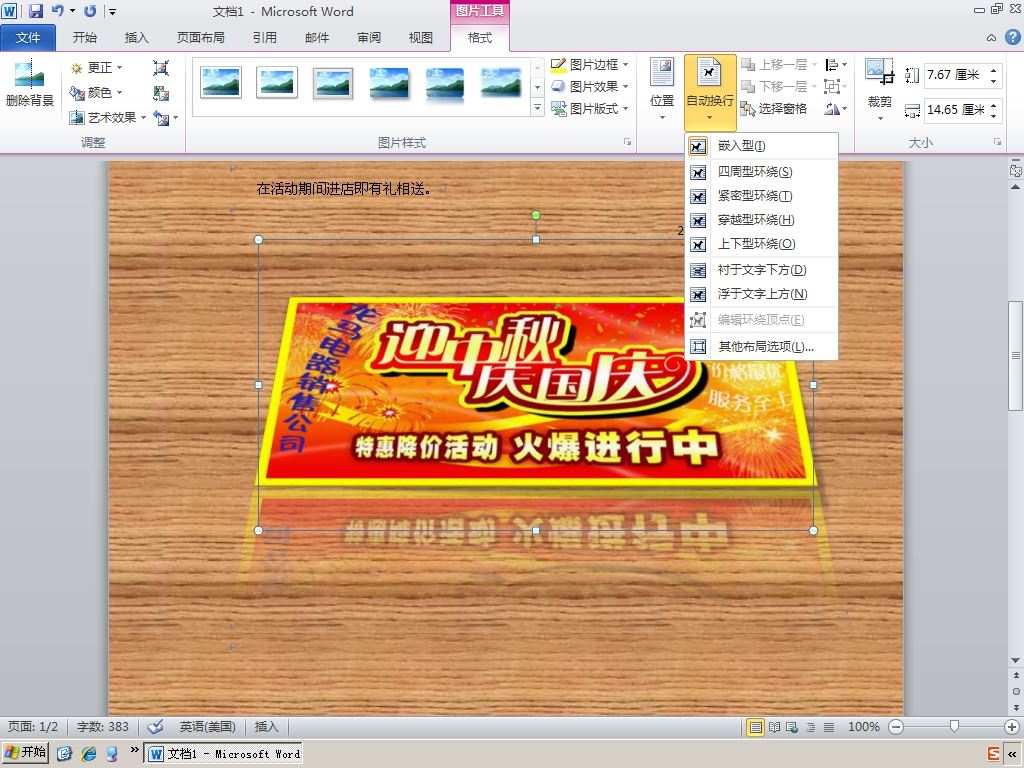Collapse the ribbon with the caret icon
Image resolution: width=1024 pixels, height=768 pixels.
coord(991,38)
